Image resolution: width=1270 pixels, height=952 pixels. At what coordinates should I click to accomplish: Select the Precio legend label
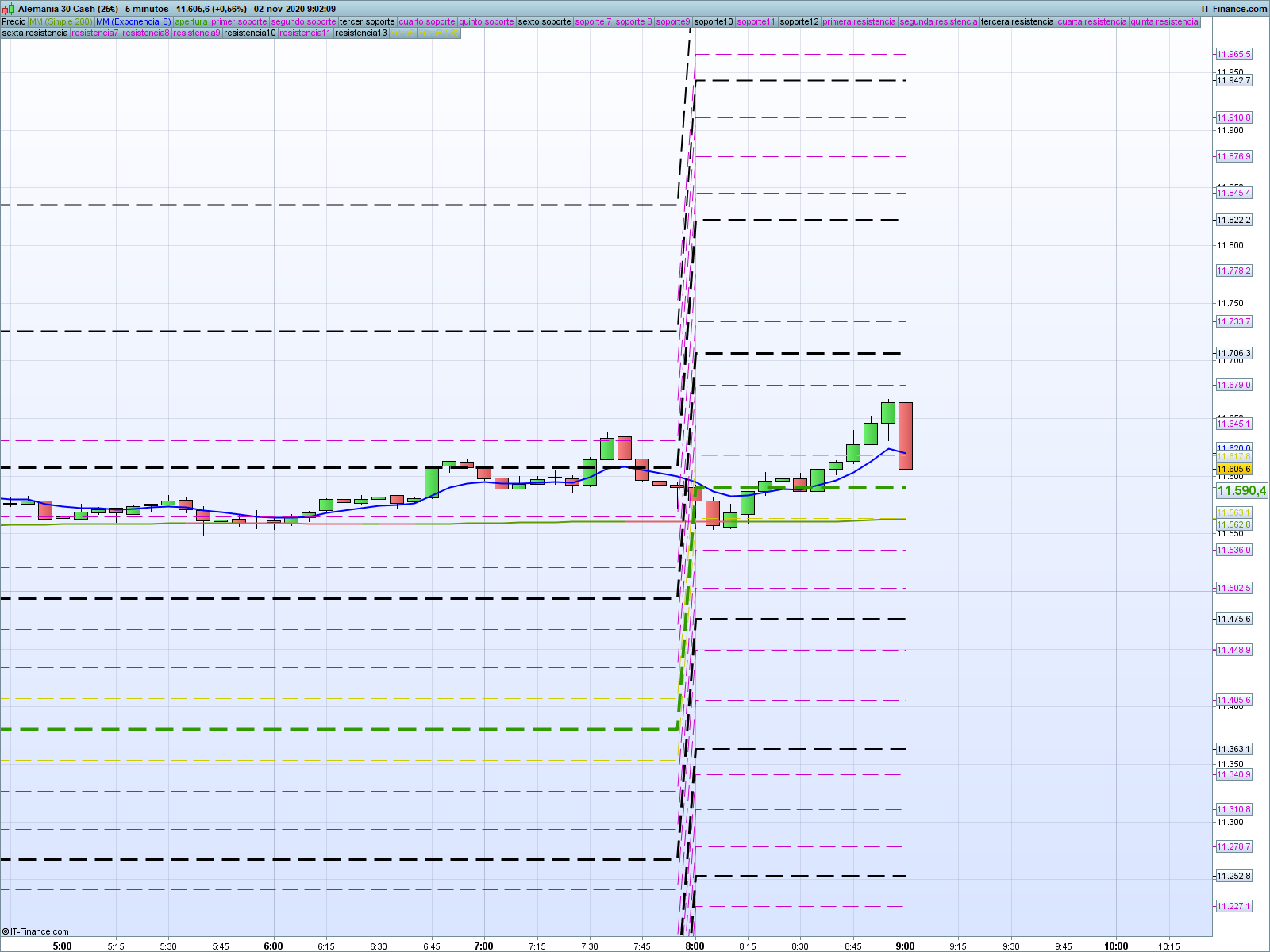(x=13, y=21)
